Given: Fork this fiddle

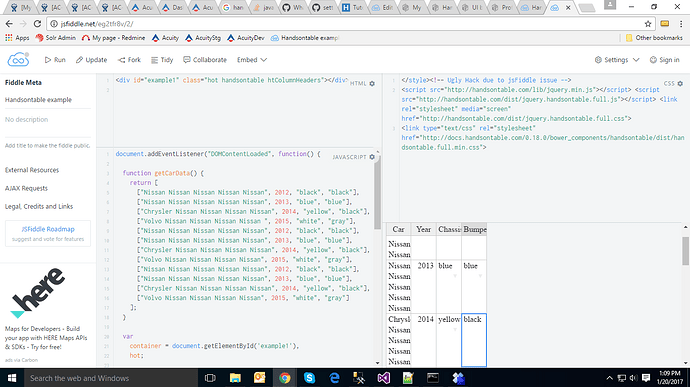Looking at the screenshot, I should [129, 60].
